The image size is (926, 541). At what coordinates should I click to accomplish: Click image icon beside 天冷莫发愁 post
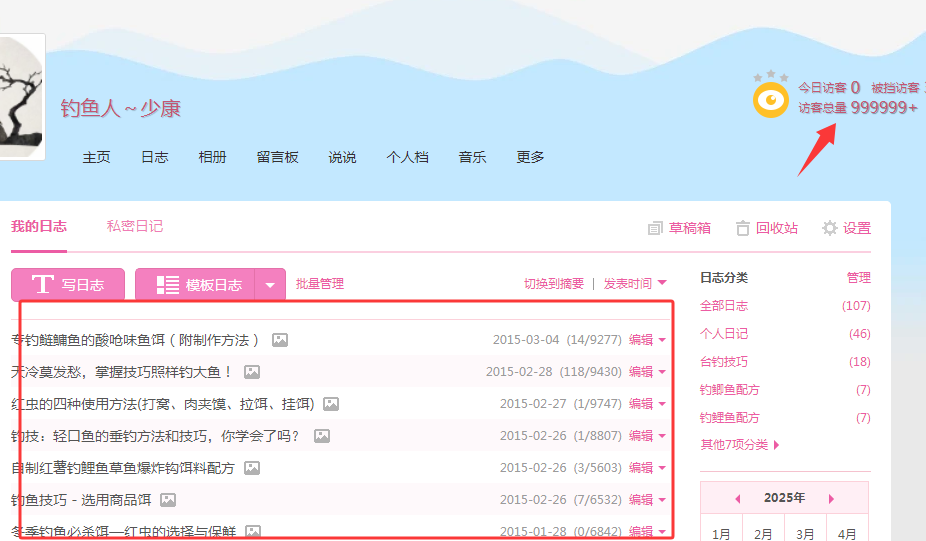click(x=252, y=372)
